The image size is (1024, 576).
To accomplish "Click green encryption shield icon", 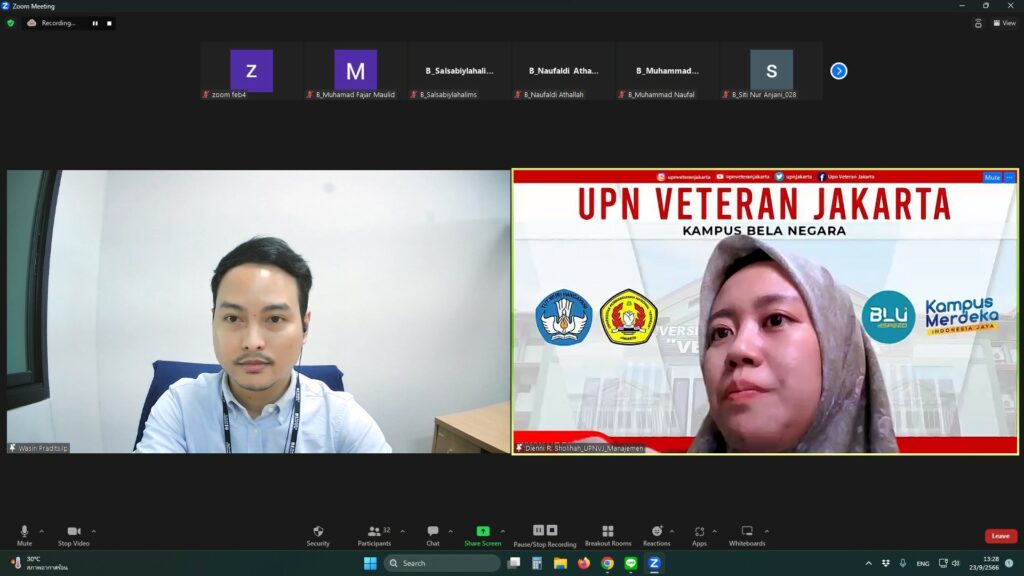I will [x=10, y=23].
